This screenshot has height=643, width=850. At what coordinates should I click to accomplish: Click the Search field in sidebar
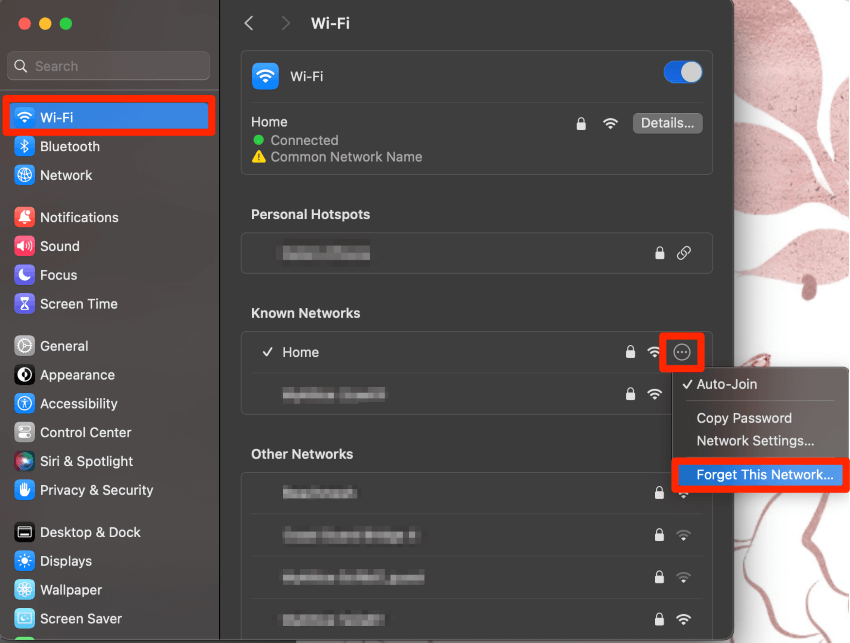coord(109,66)
